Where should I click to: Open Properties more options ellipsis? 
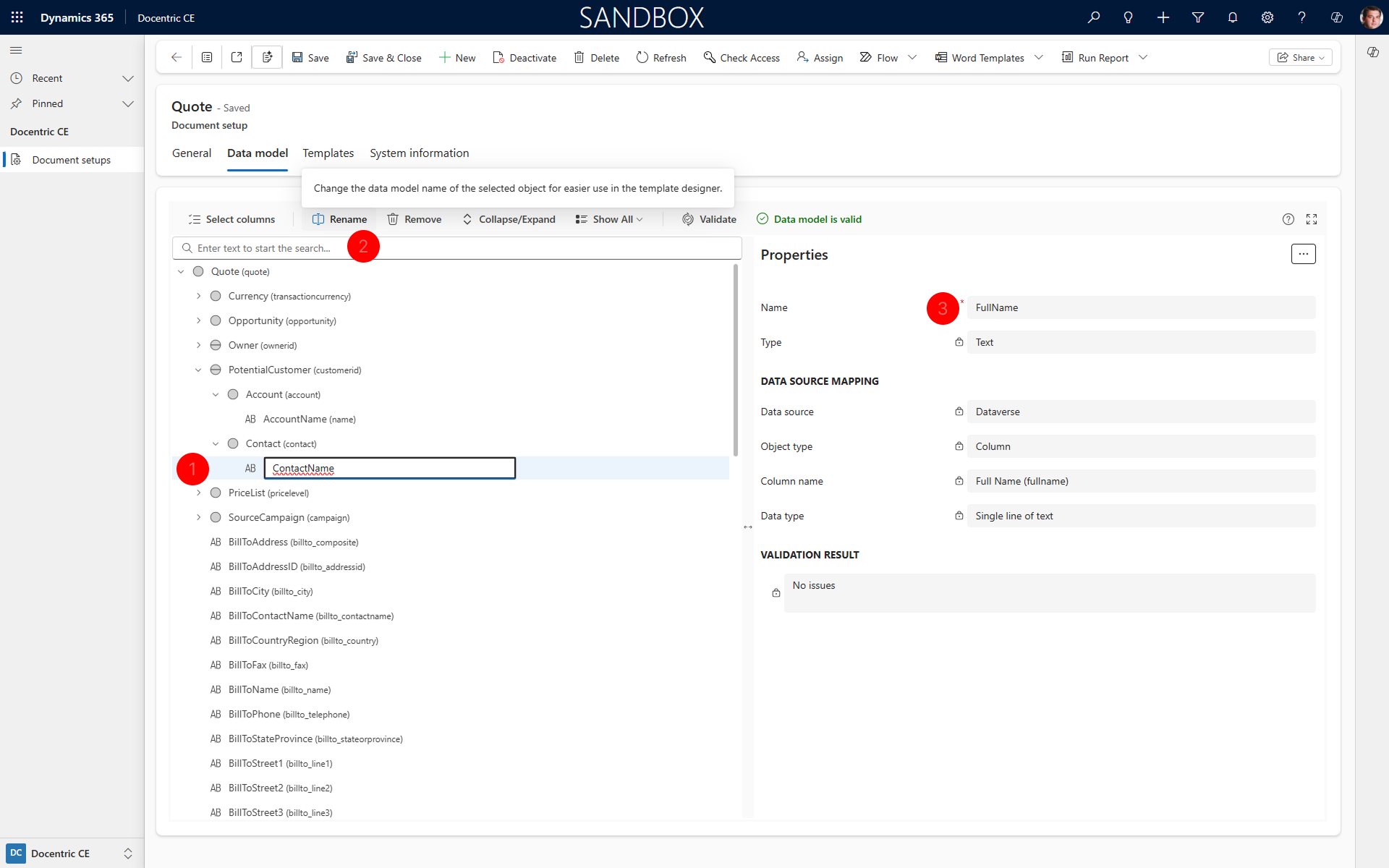click(1303, 254)
